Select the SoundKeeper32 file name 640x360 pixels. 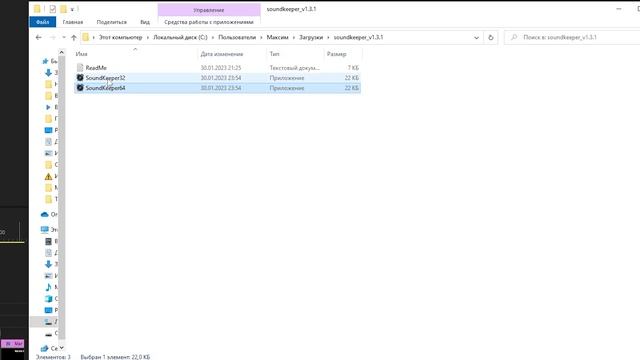click(105, 78)
